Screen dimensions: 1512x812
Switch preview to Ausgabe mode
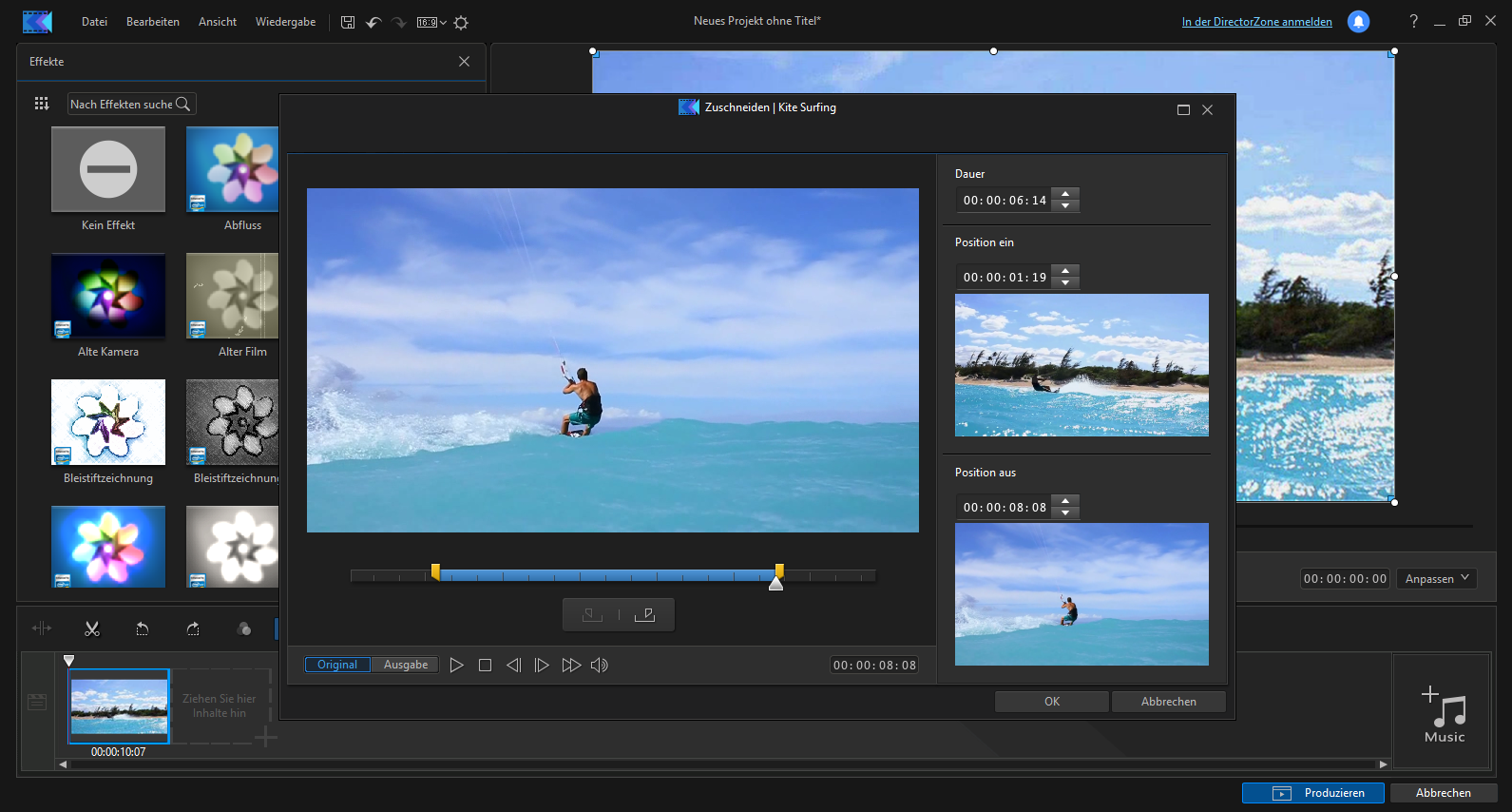(406, 665)
